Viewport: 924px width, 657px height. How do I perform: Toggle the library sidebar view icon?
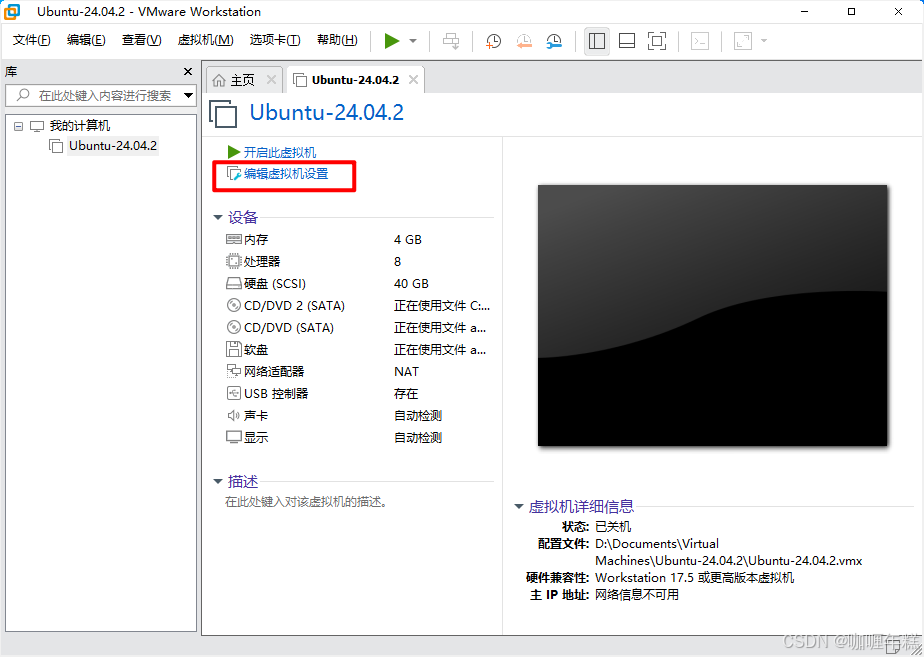(x=596, y=41)
